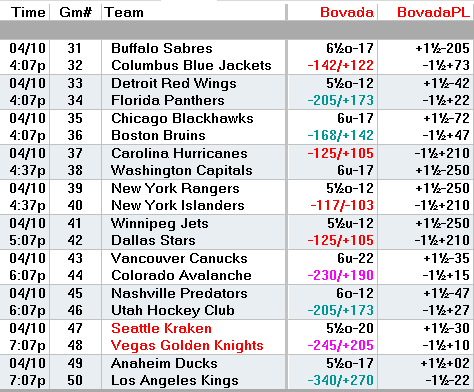The height and width of the screenshot is (392, 474).
Task: Click Carolina Hurricanes odds -125/+105
Action: [x=340, y=153]
